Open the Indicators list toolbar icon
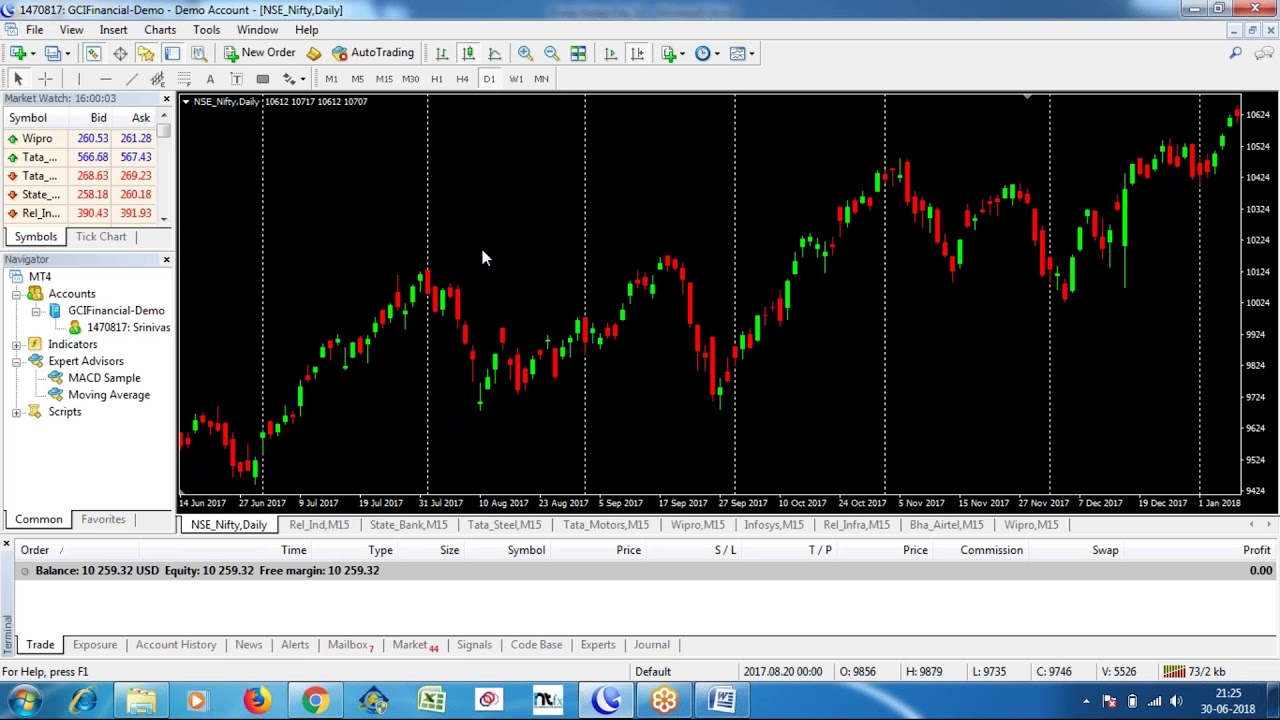This screenshot has width=1280, height=720. point(669,53)
